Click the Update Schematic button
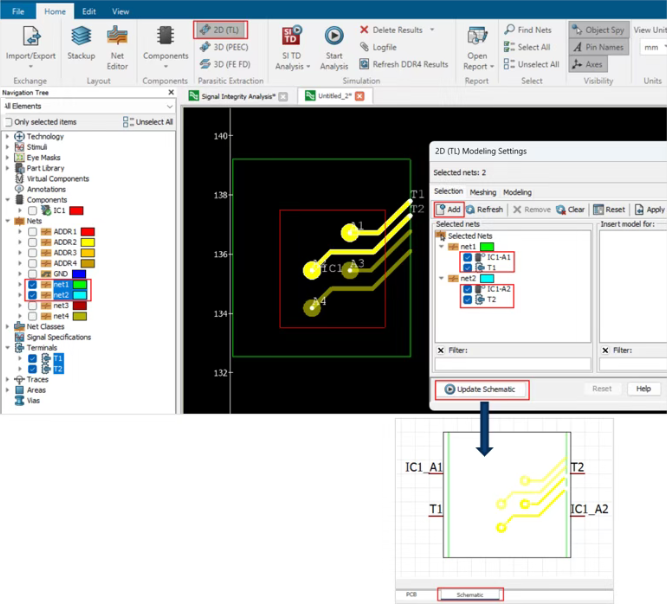 [x=482, y=390]
